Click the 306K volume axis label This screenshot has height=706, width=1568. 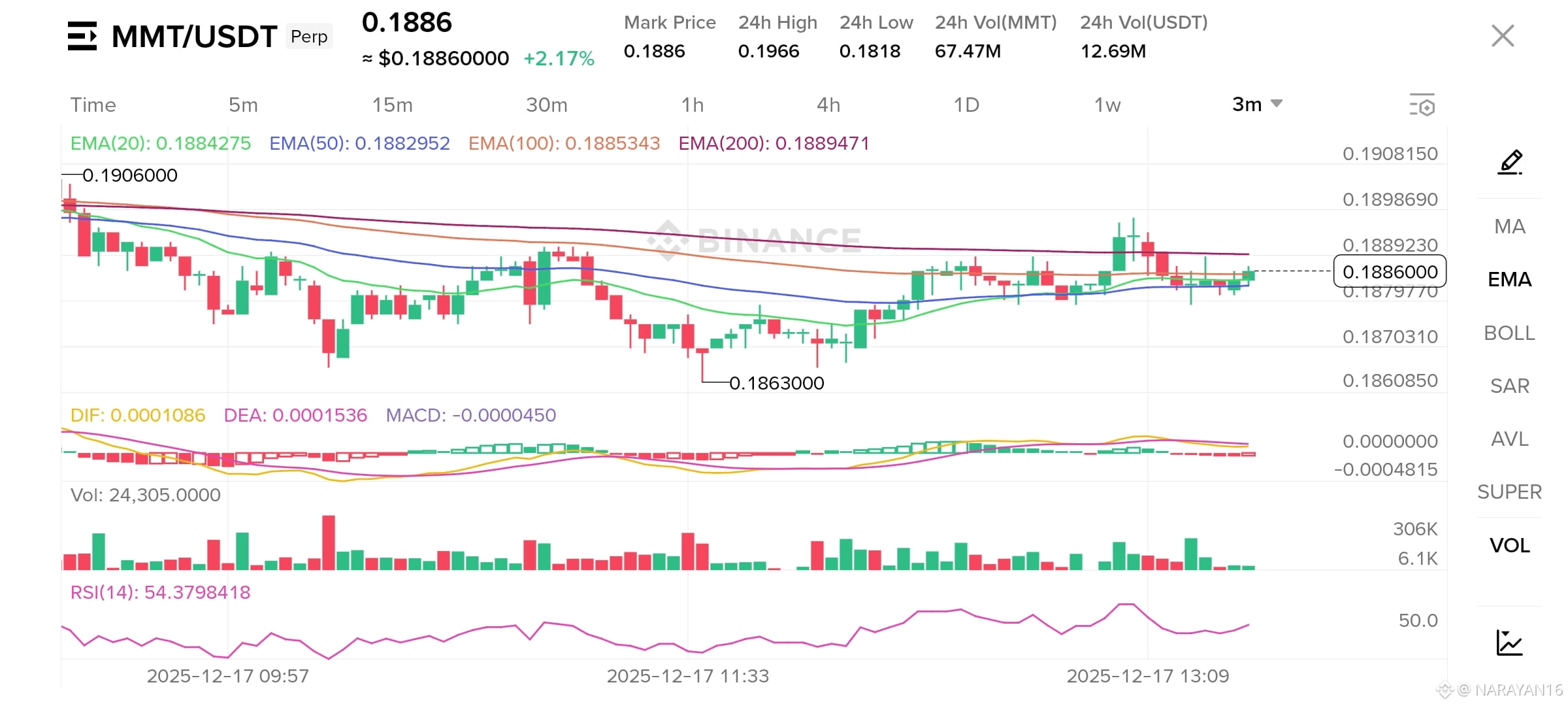1415,529
